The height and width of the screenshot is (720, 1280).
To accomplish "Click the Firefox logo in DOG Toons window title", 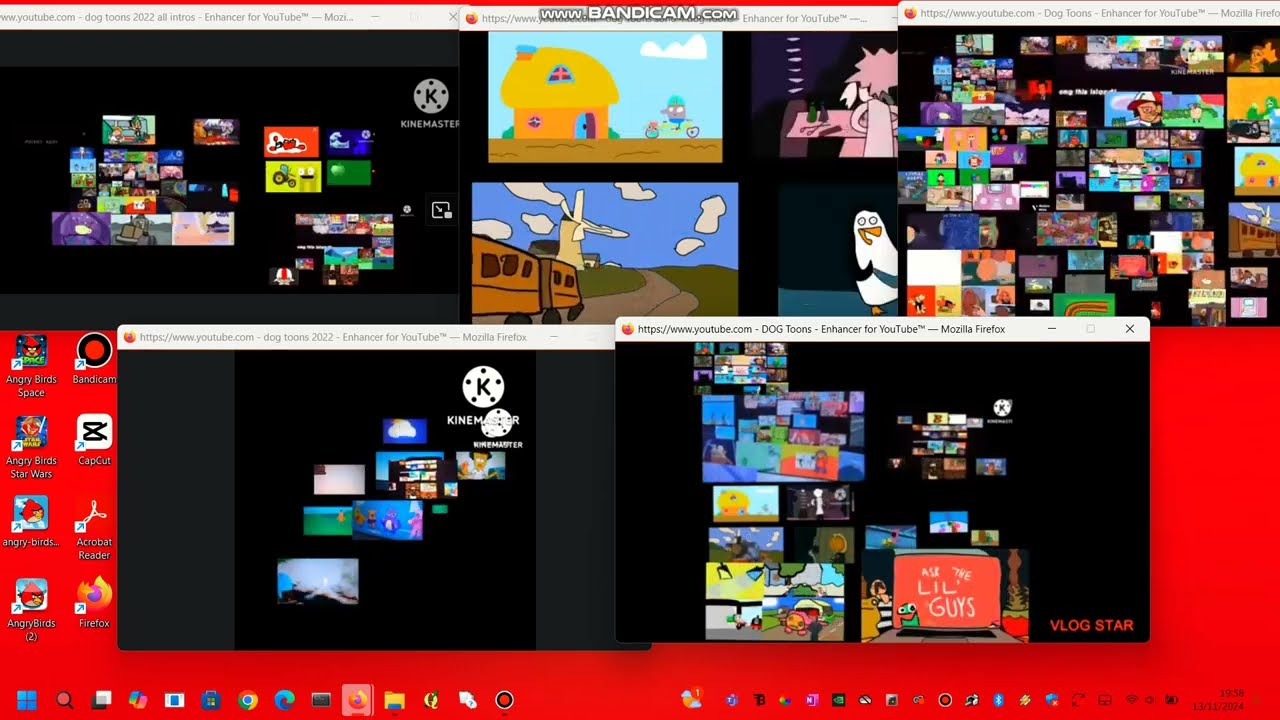I will 627,329.
